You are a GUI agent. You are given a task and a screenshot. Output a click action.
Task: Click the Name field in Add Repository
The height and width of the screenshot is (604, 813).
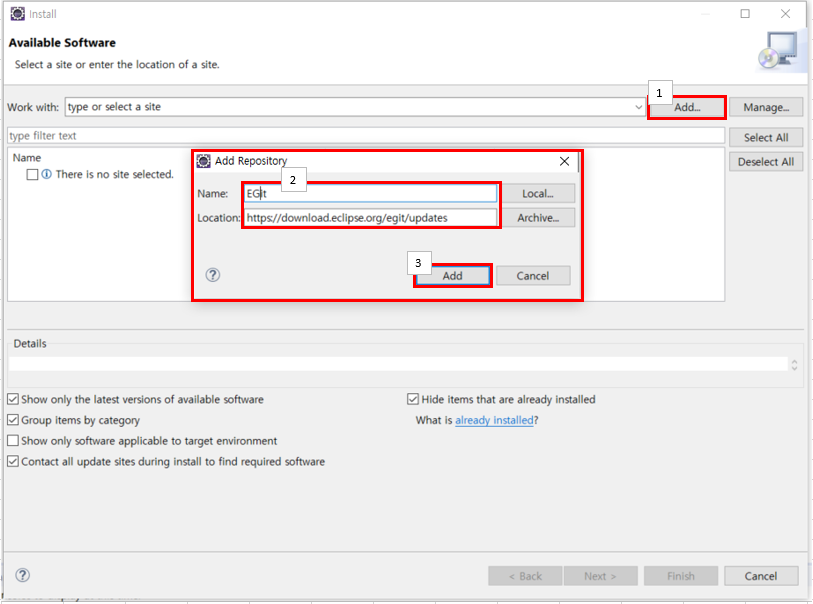(x=370, y=193)
